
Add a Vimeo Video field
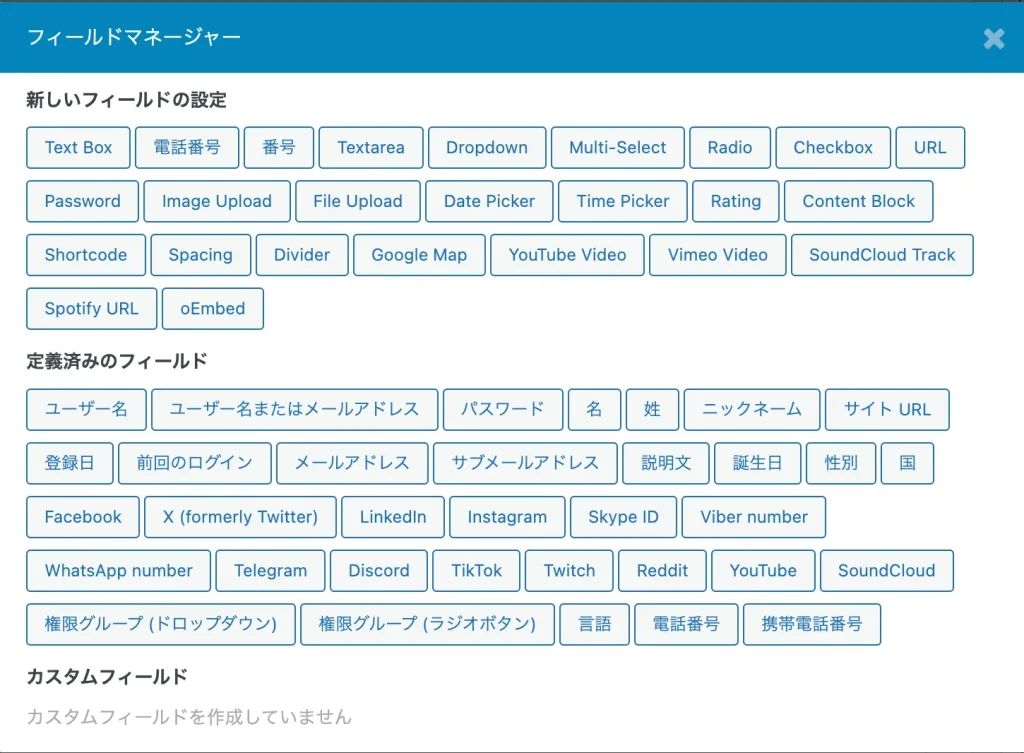coord(718,255)
